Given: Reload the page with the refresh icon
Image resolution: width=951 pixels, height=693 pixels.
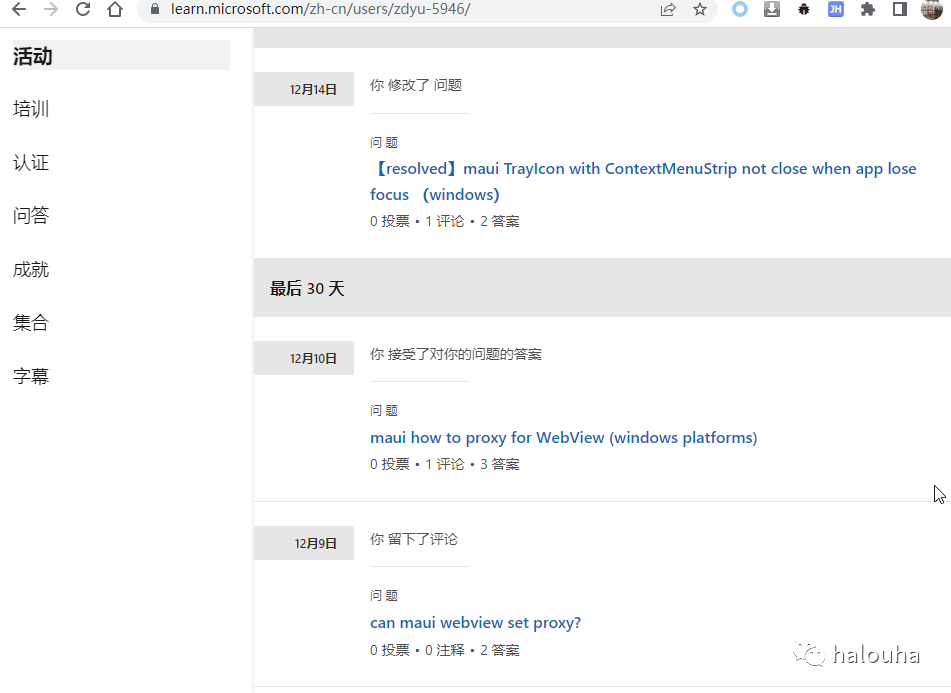Looking at the screenshot, I should click(x=82, y=9).
